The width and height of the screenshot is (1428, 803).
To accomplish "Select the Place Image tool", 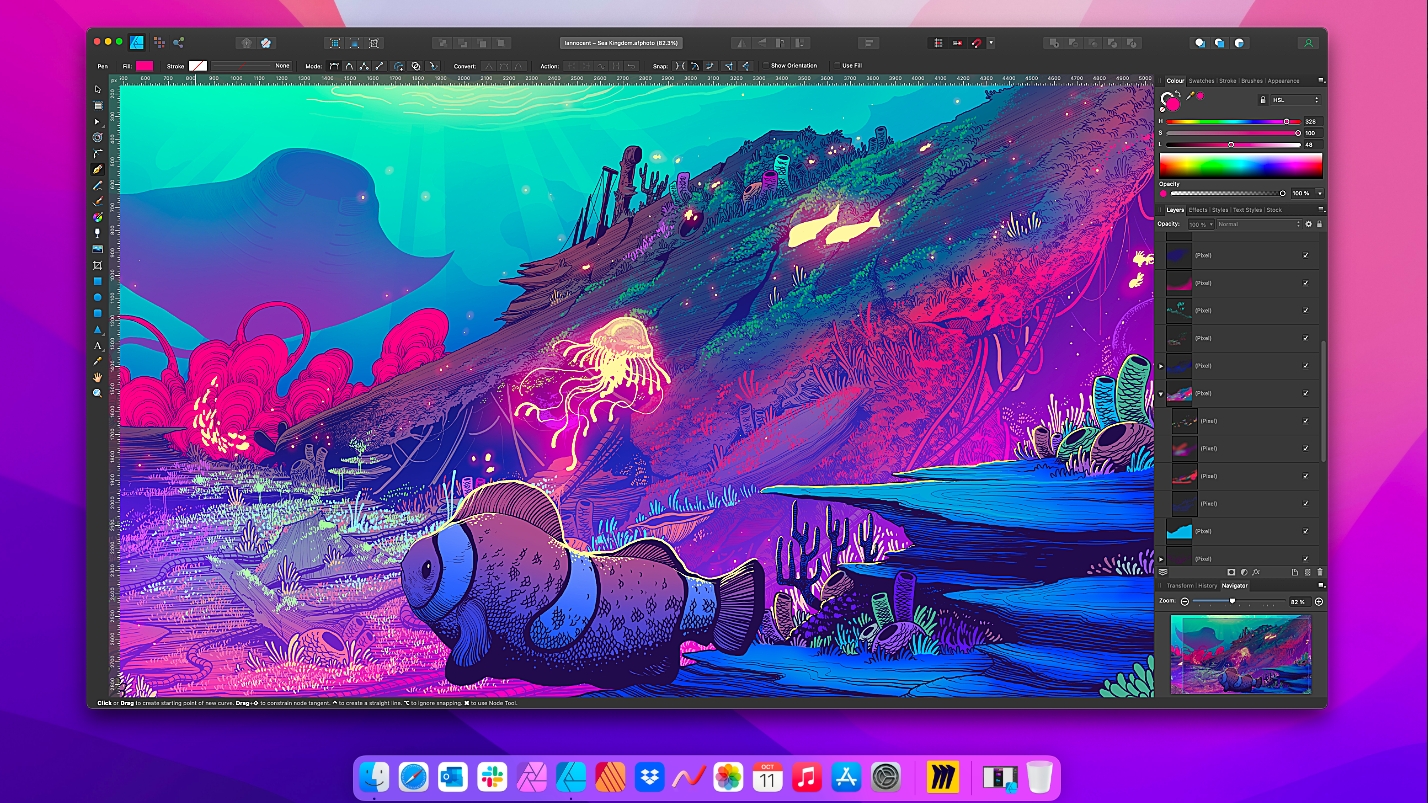I will [98, 249].
